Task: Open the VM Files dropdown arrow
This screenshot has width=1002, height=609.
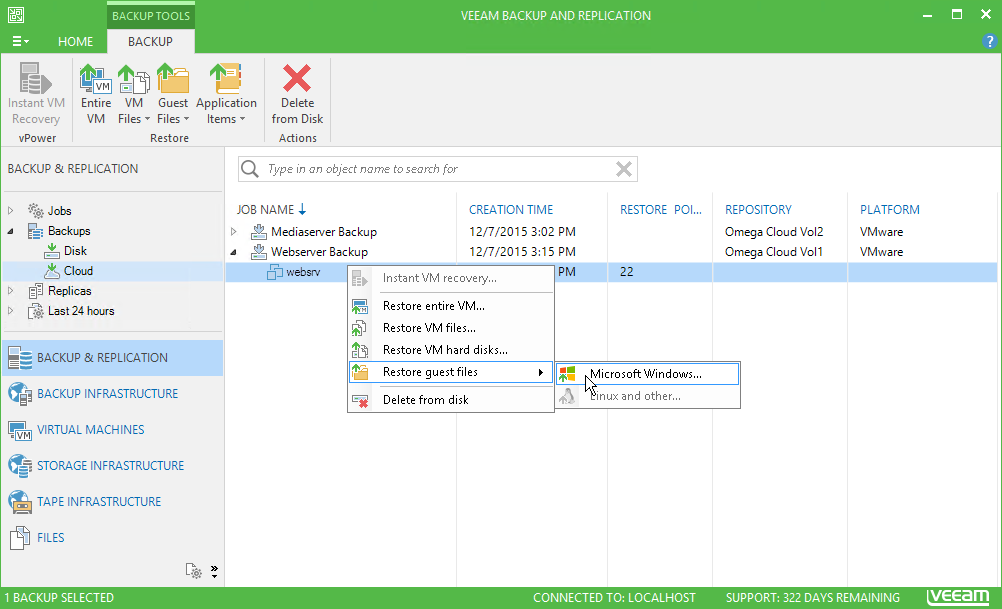Action: tap(147, 119)
